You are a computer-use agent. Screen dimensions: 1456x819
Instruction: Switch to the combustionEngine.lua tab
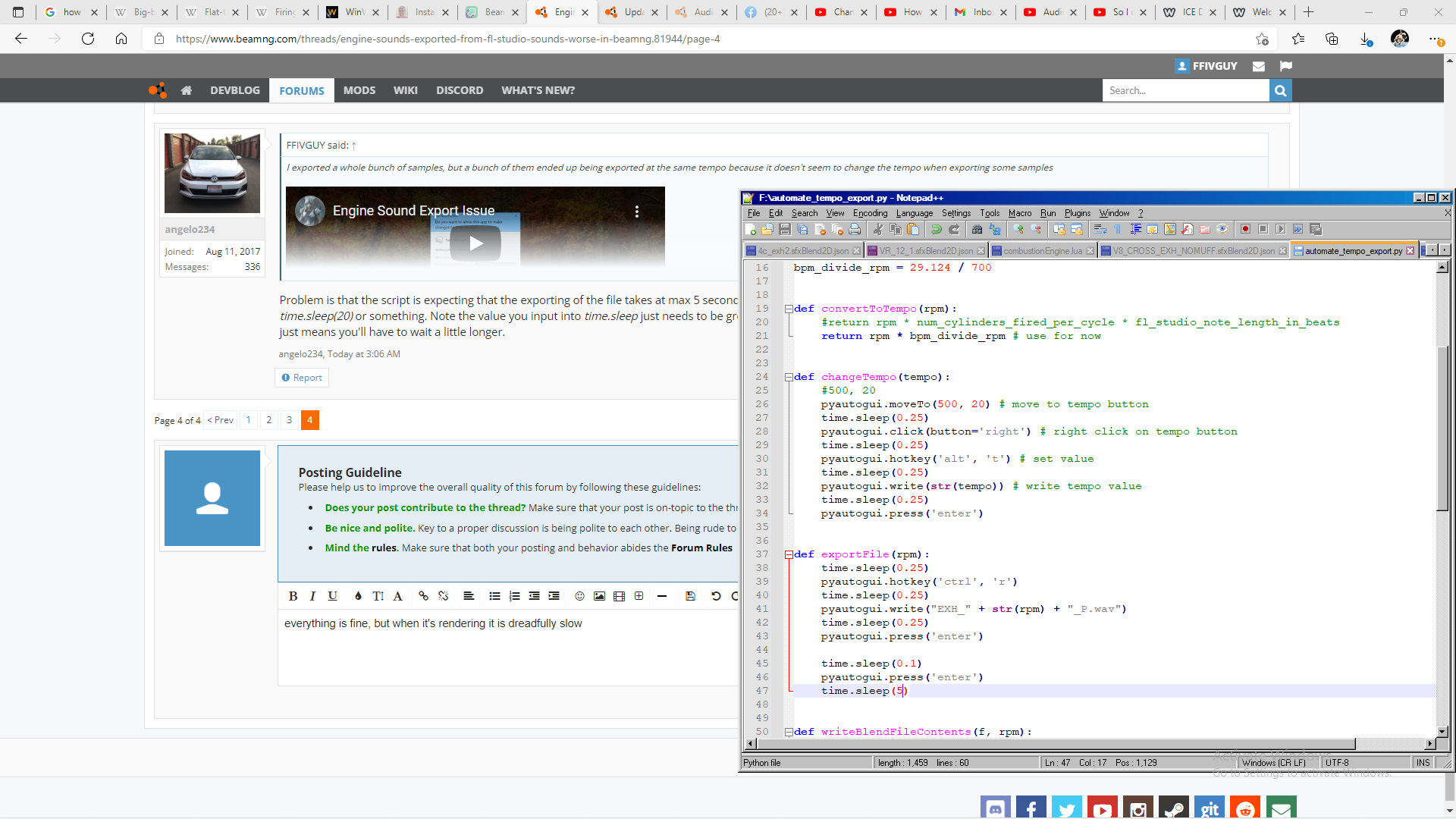1042,251
